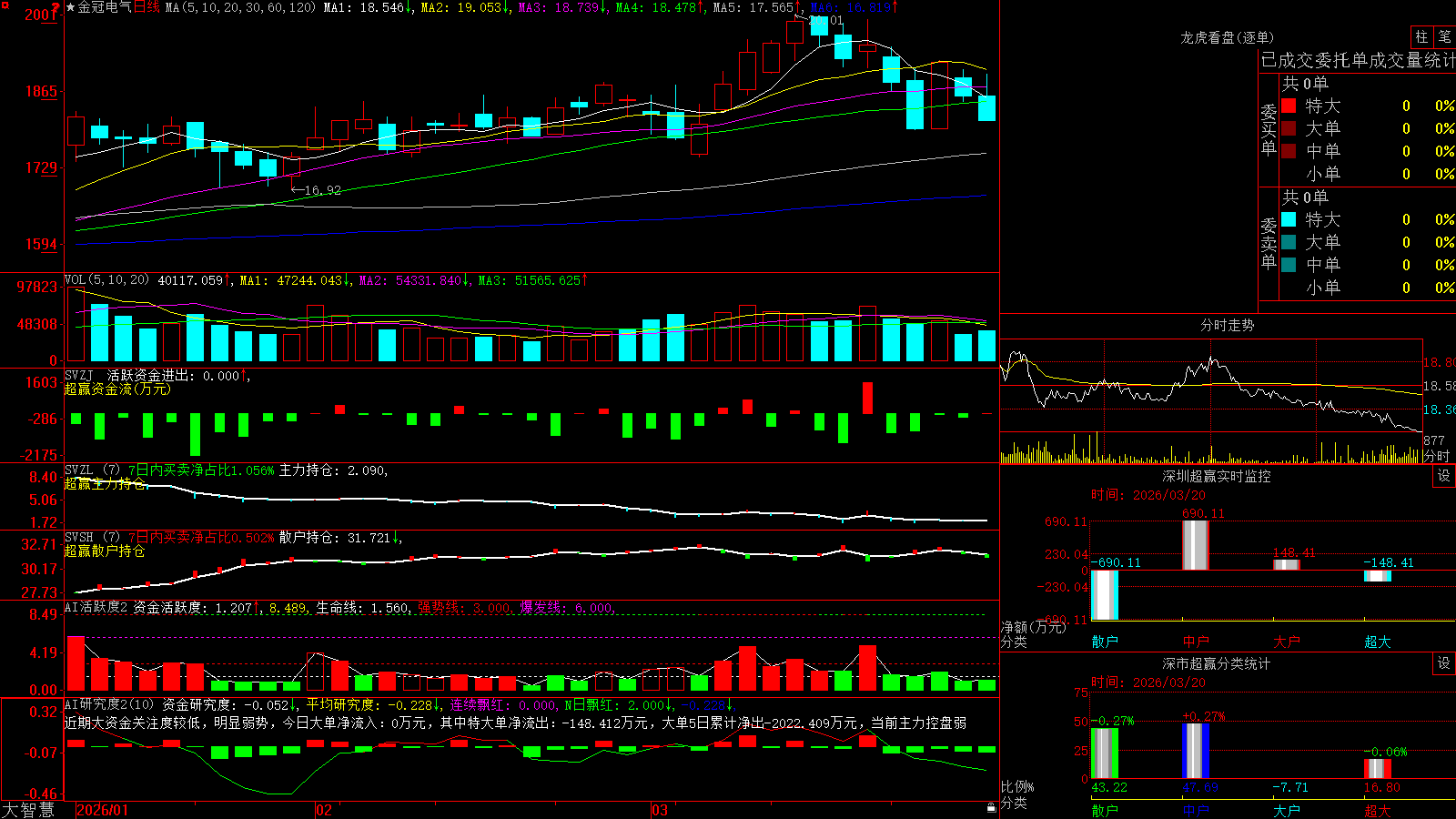Click the 委买单 vertical section label
Screen dimensions: 1456x819
[x=1269, y=129]
